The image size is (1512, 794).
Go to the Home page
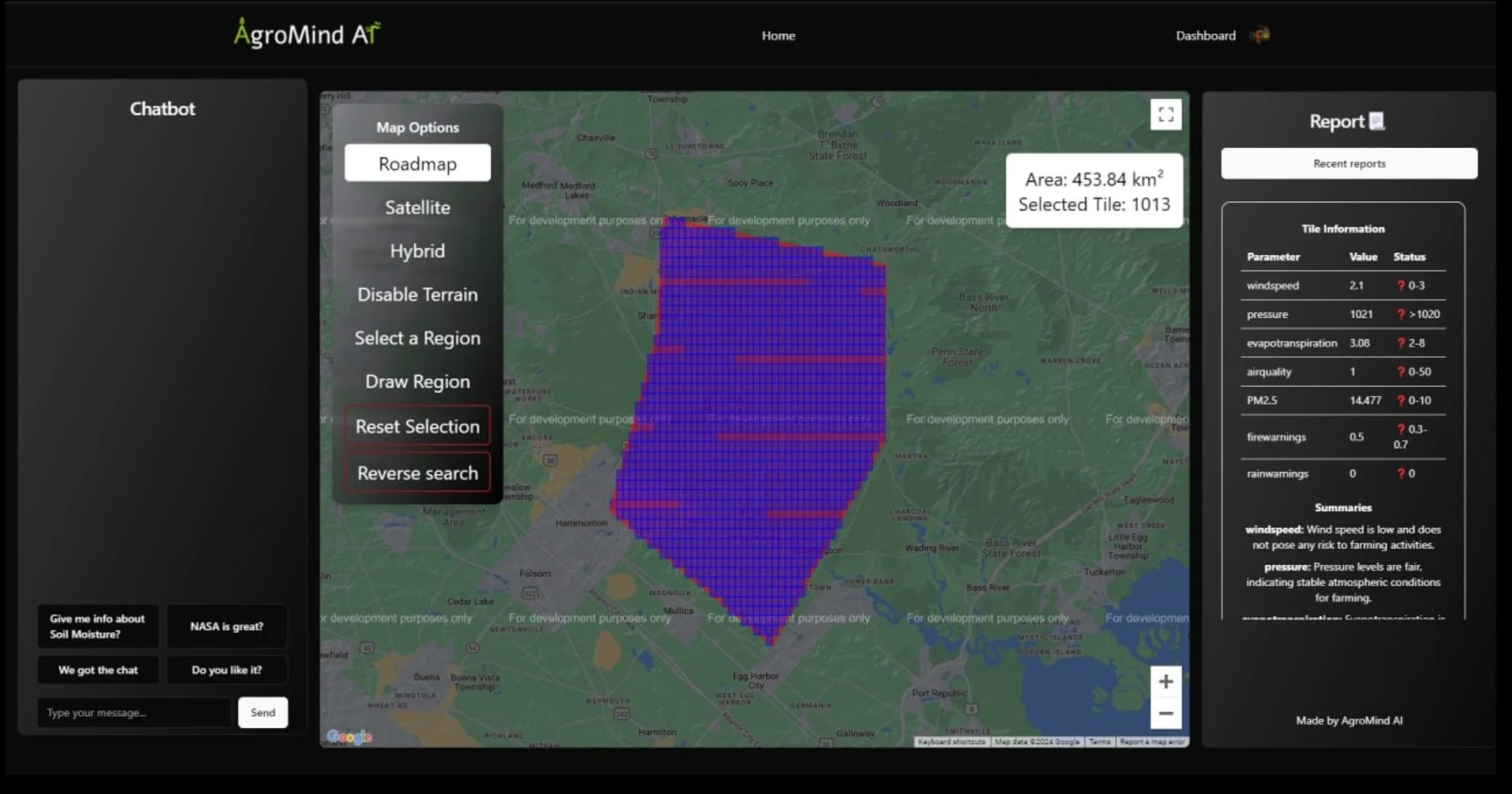tap(778, 36)
